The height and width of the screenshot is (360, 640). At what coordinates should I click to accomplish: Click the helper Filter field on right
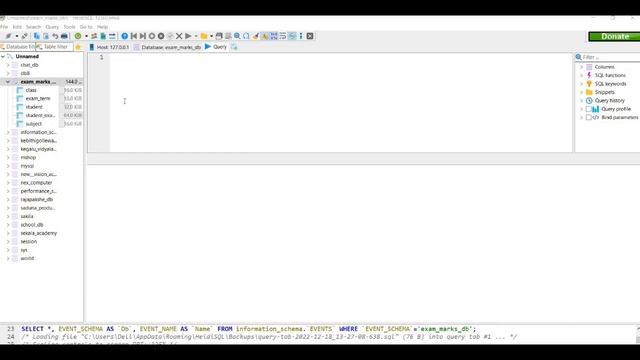coord(607,57)
